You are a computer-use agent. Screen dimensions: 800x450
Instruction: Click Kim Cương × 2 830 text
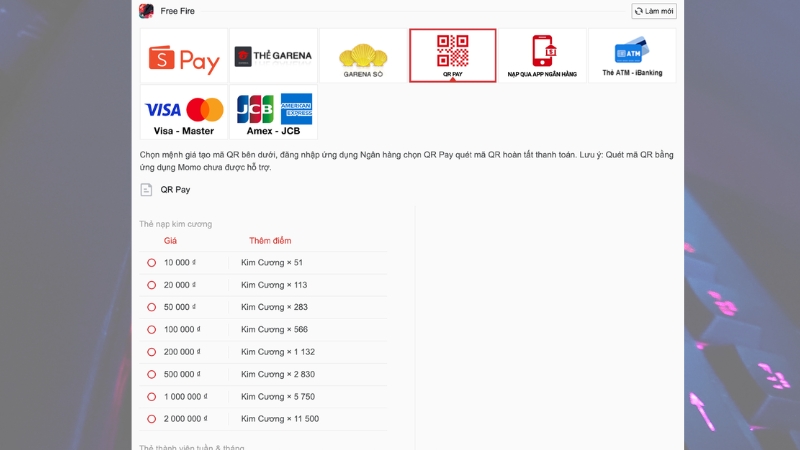coord(278,374)
